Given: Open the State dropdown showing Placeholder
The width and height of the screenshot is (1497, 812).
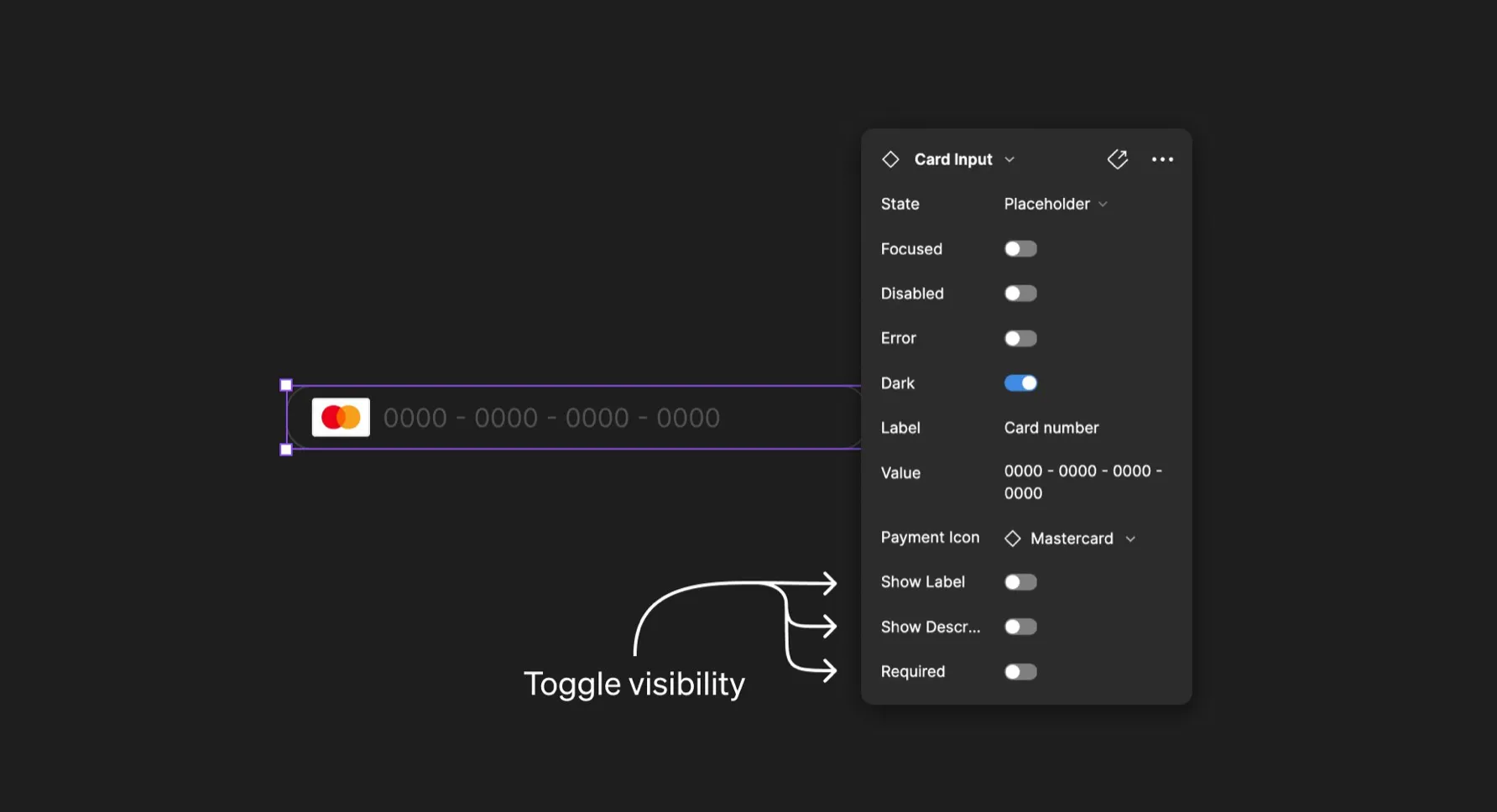Looking at the screenshot, I should coord(1056,204).
